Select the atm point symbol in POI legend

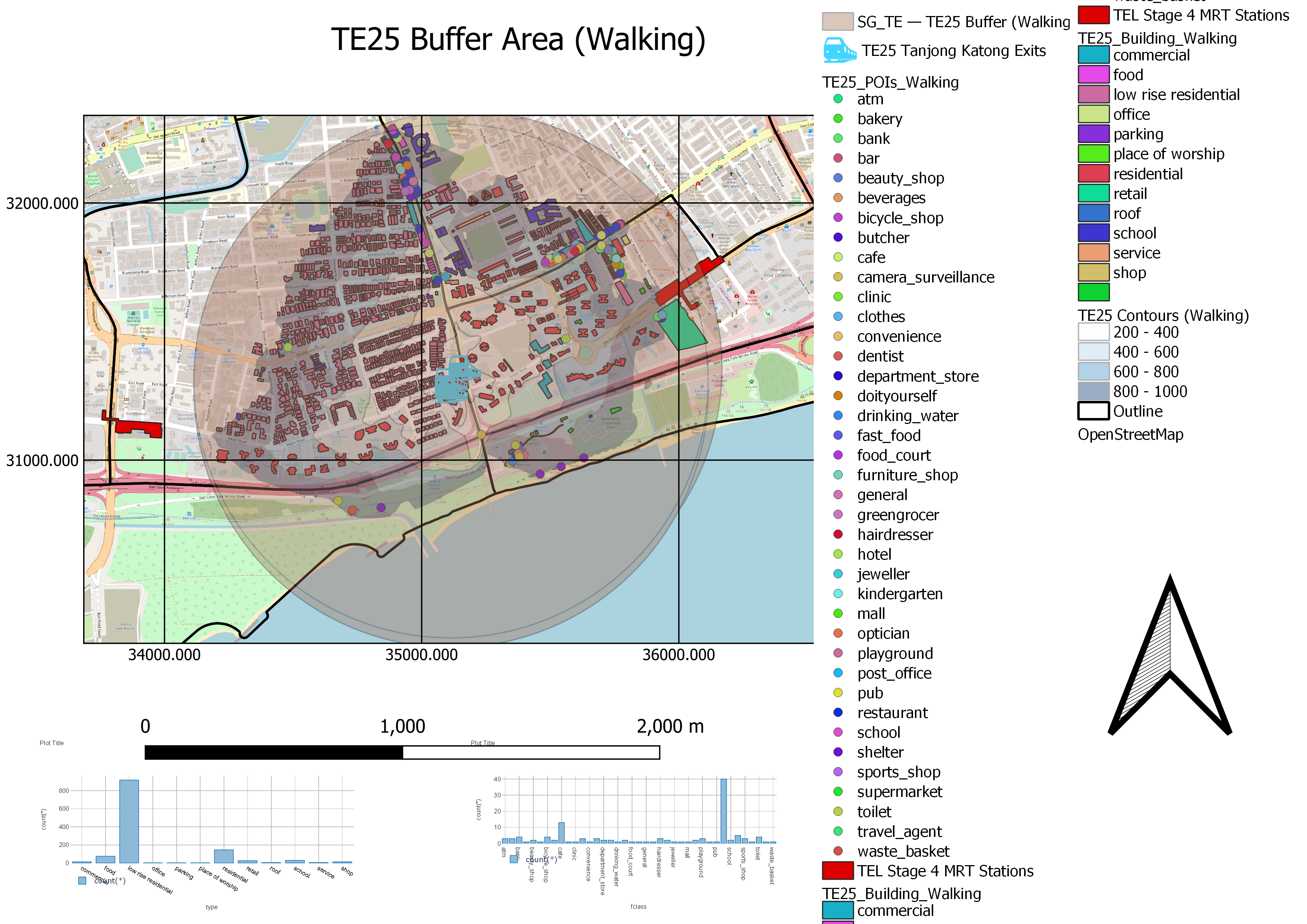tap(838, 98)
